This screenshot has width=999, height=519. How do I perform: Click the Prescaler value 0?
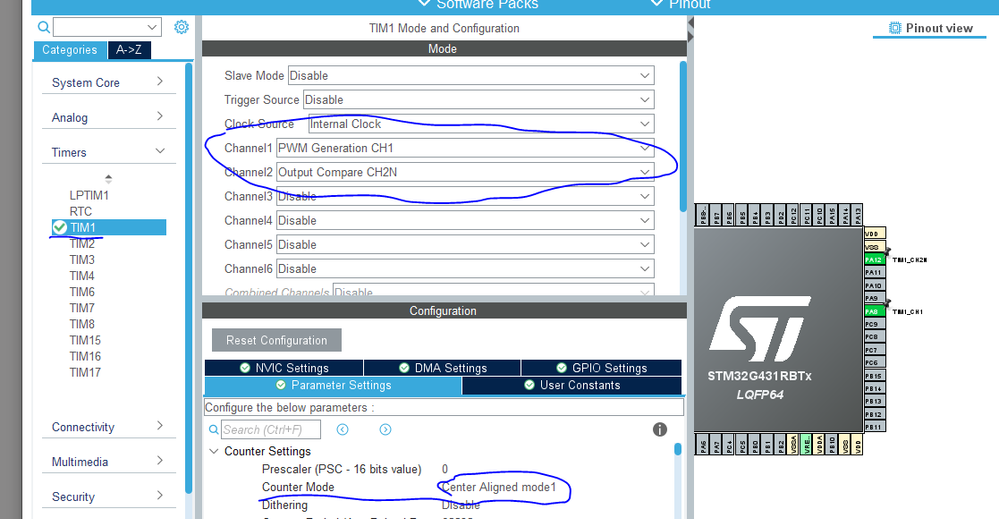click(x=445, y=469)
